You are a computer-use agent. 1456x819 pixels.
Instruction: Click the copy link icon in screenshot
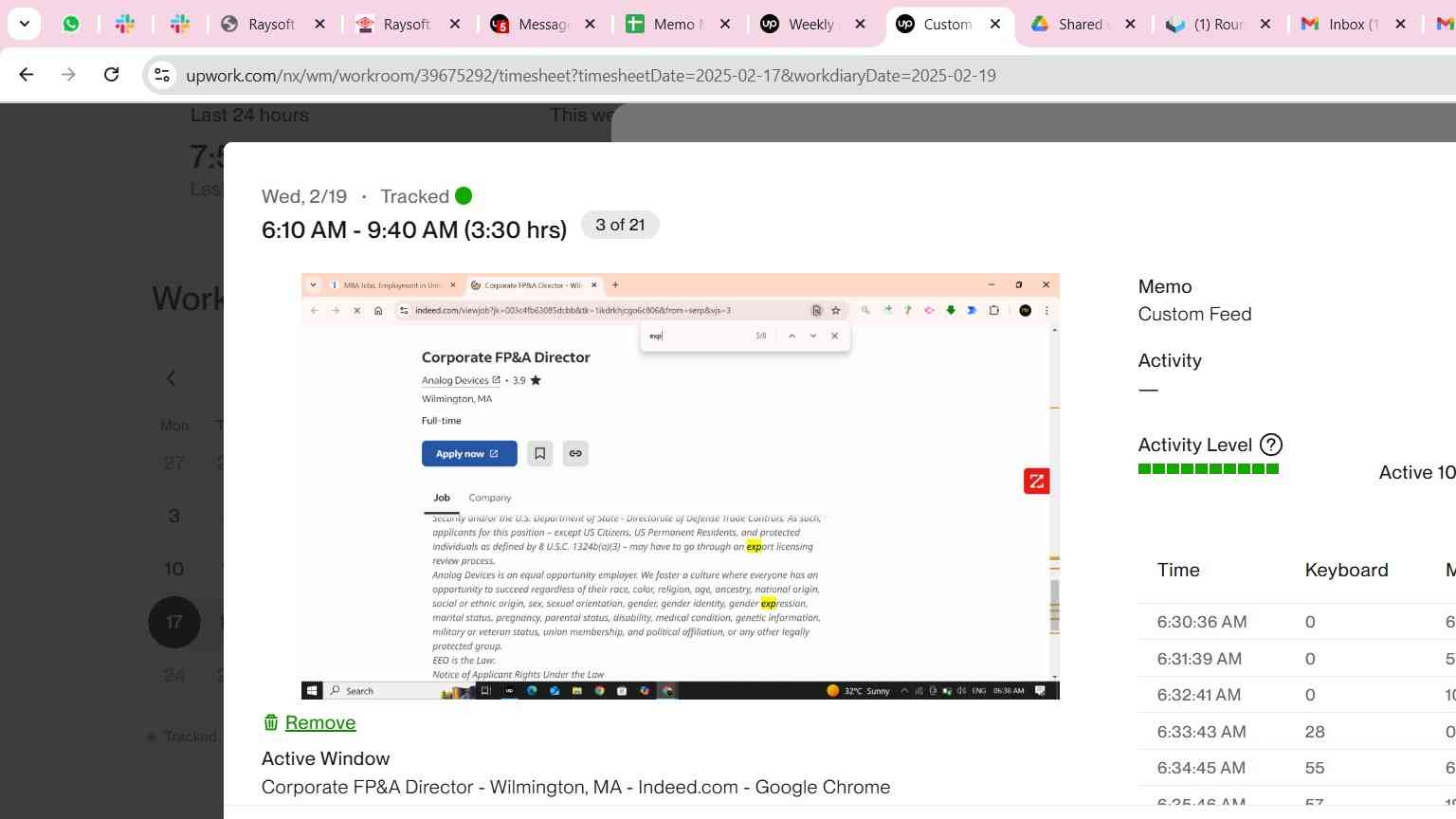tap(575, 453)
